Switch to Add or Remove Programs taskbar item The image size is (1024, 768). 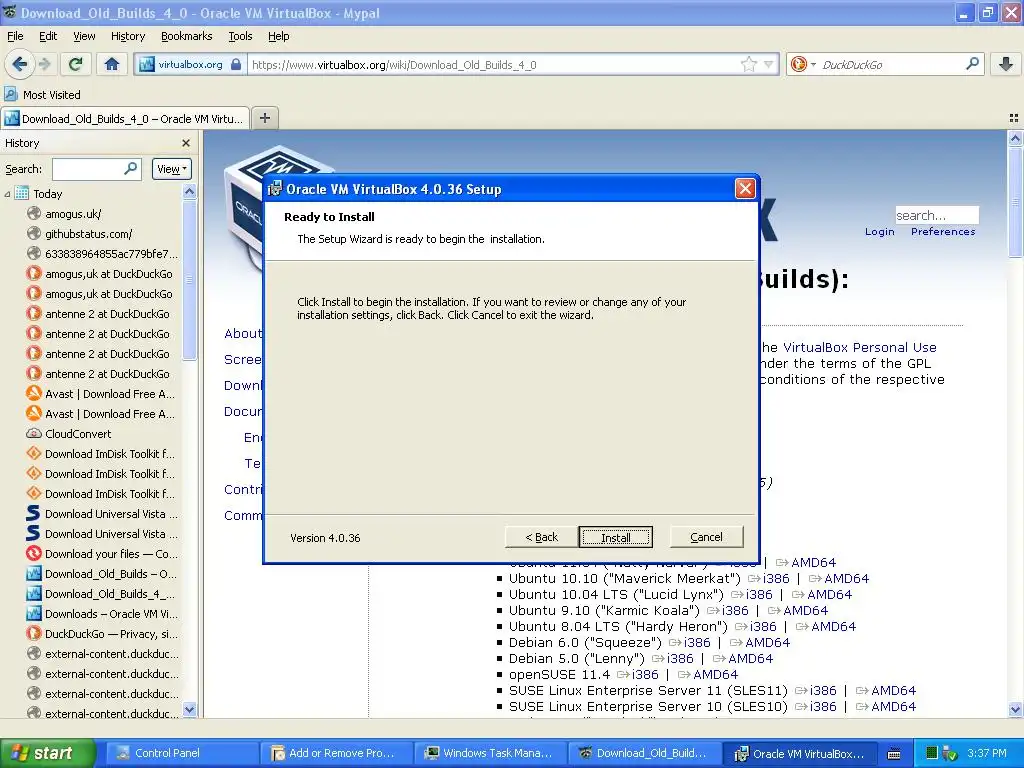pos(337,753)
